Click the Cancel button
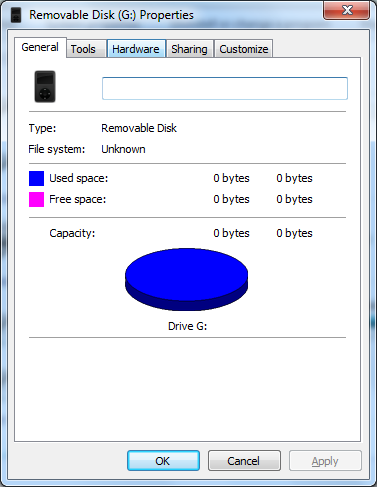The width and height of the screenshot is (378, 489). point(244,461)
